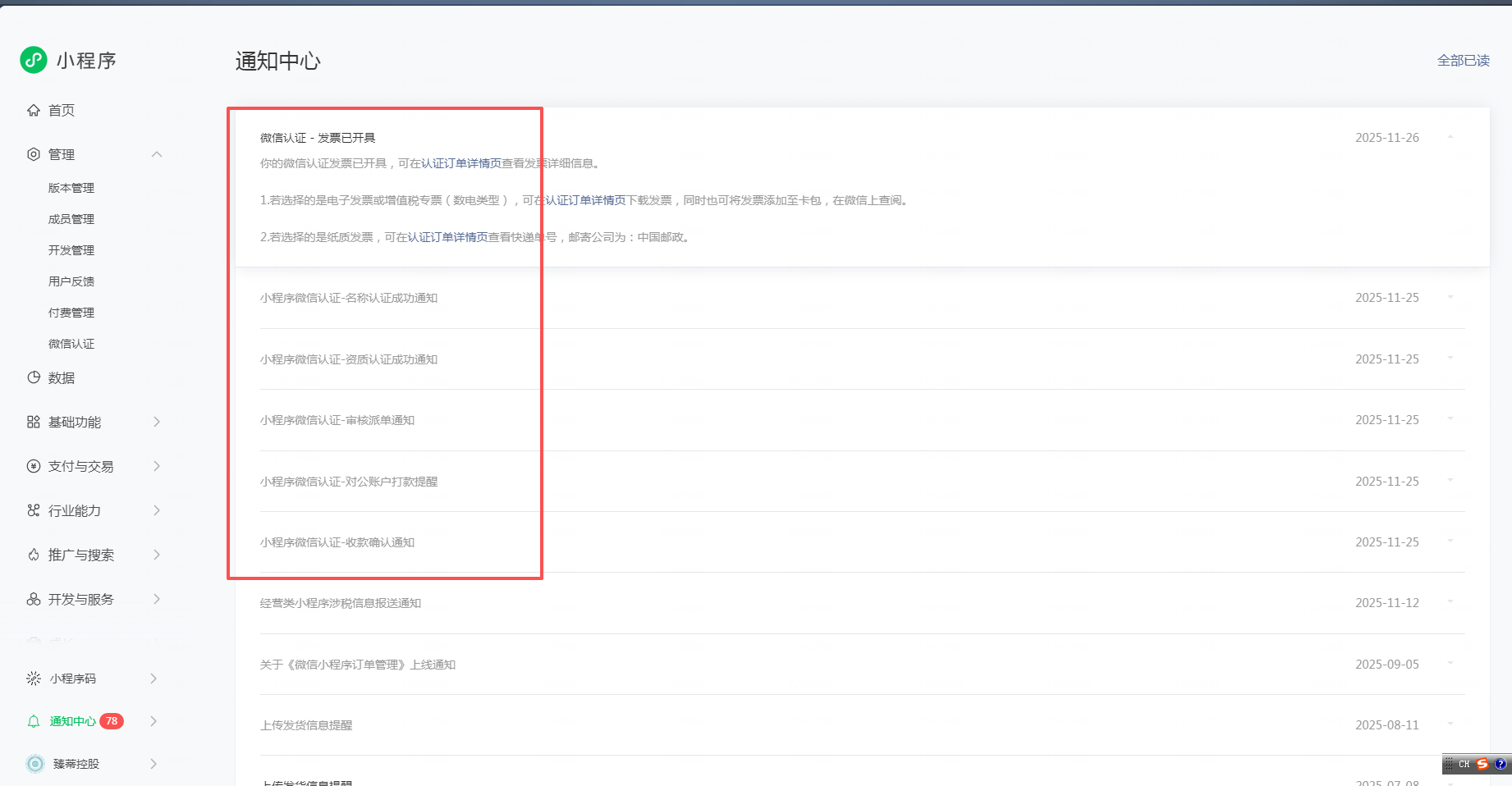Image resolution: width=1512 pixels, height=786 pixels.
Task: Open 版本管理 in the sidebar
Action: click(x=71, y=188)
